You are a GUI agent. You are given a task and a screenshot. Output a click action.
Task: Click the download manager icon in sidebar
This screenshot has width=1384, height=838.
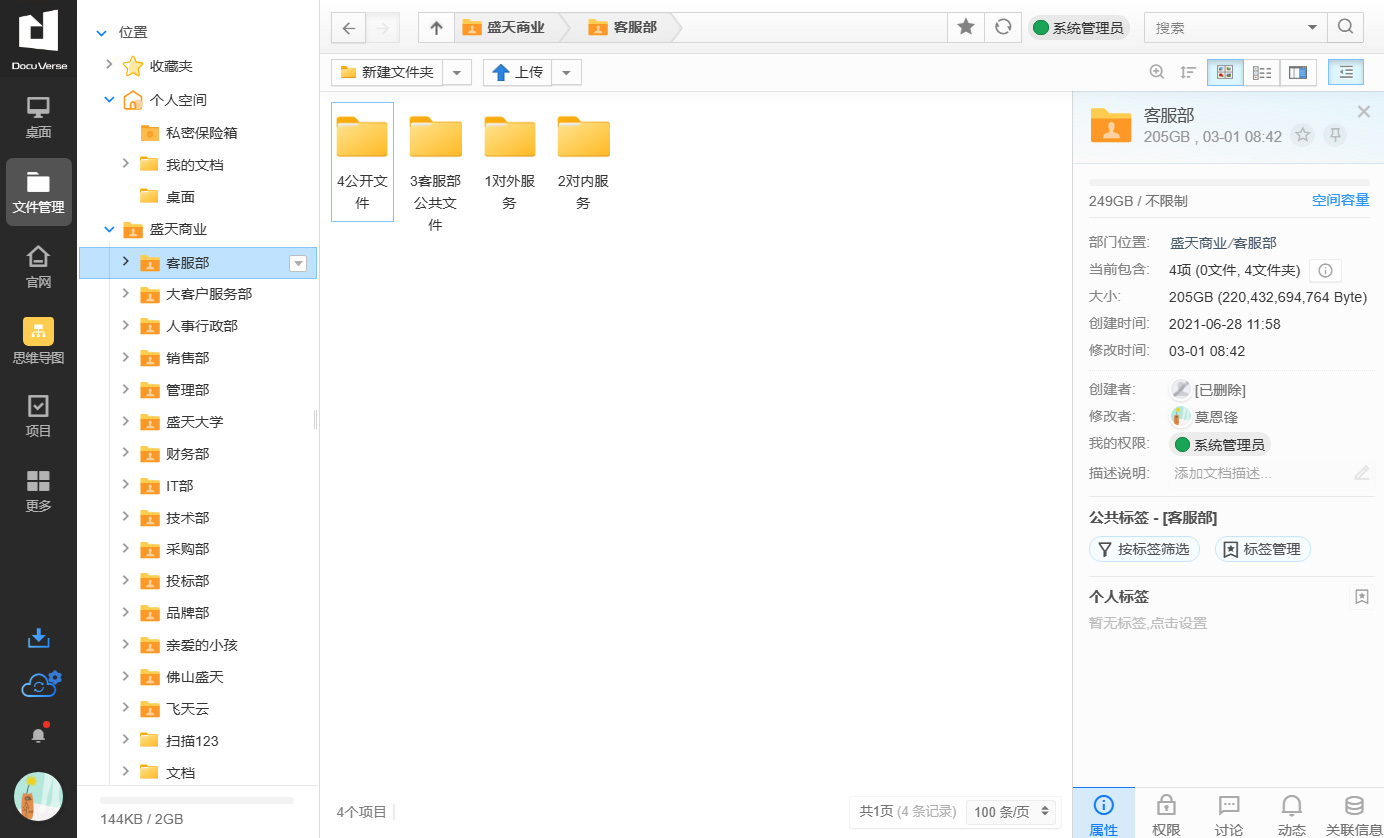point(38,638)
